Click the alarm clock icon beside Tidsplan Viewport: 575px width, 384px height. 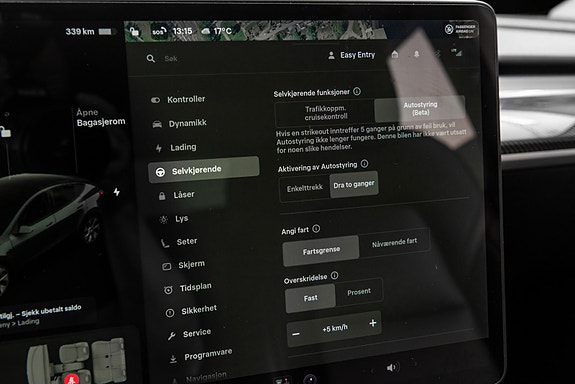pos(168,290)
